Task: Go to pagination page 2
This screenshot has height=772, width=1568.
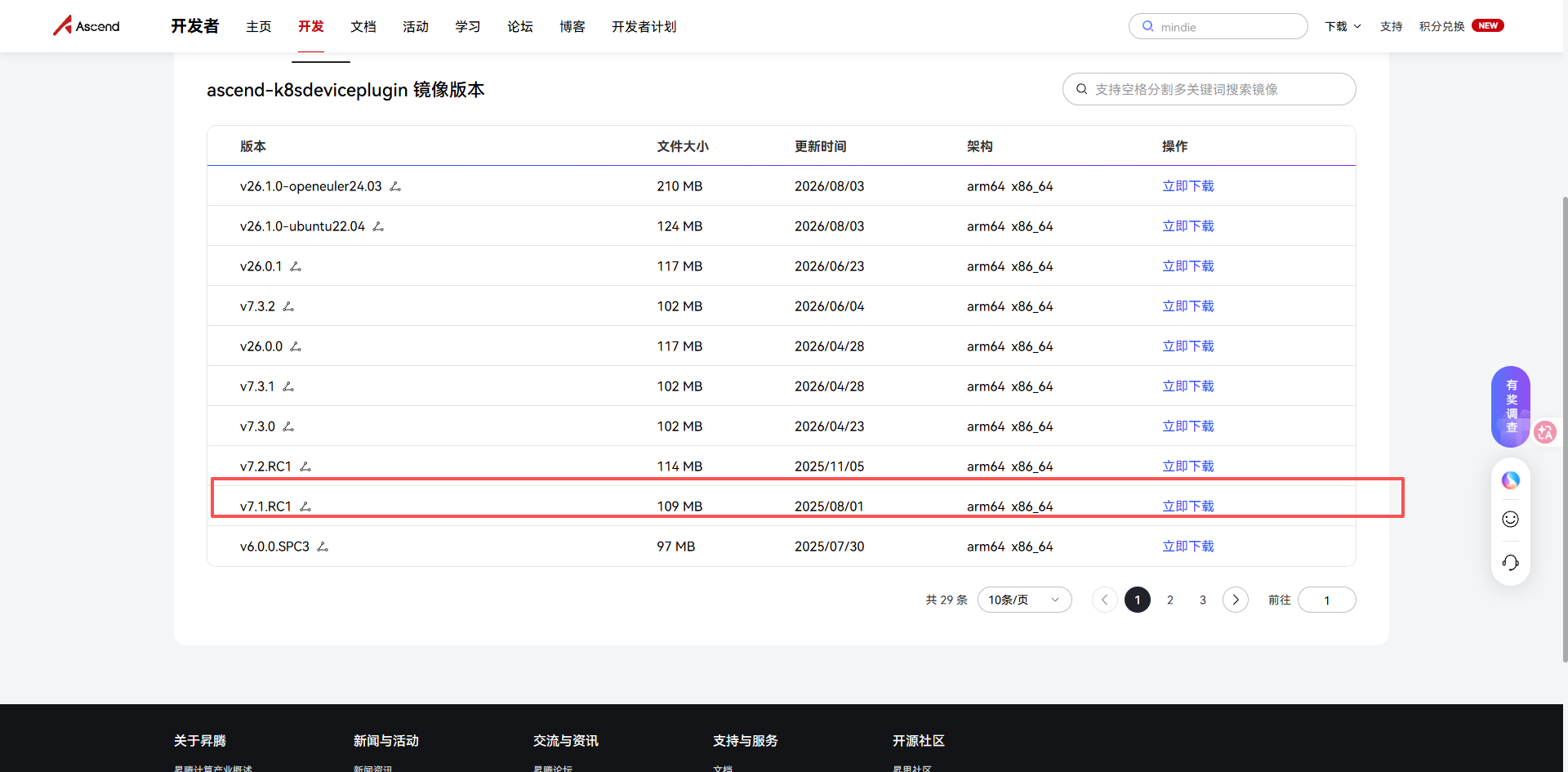Action: (1170, 600)
